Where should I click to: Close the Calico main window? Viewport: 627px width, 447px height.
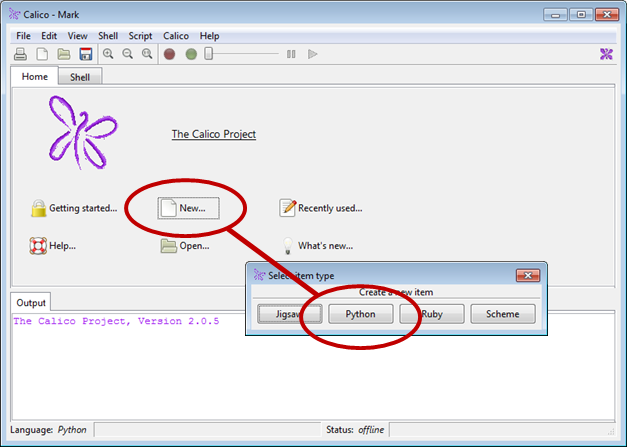click(607, 15)
